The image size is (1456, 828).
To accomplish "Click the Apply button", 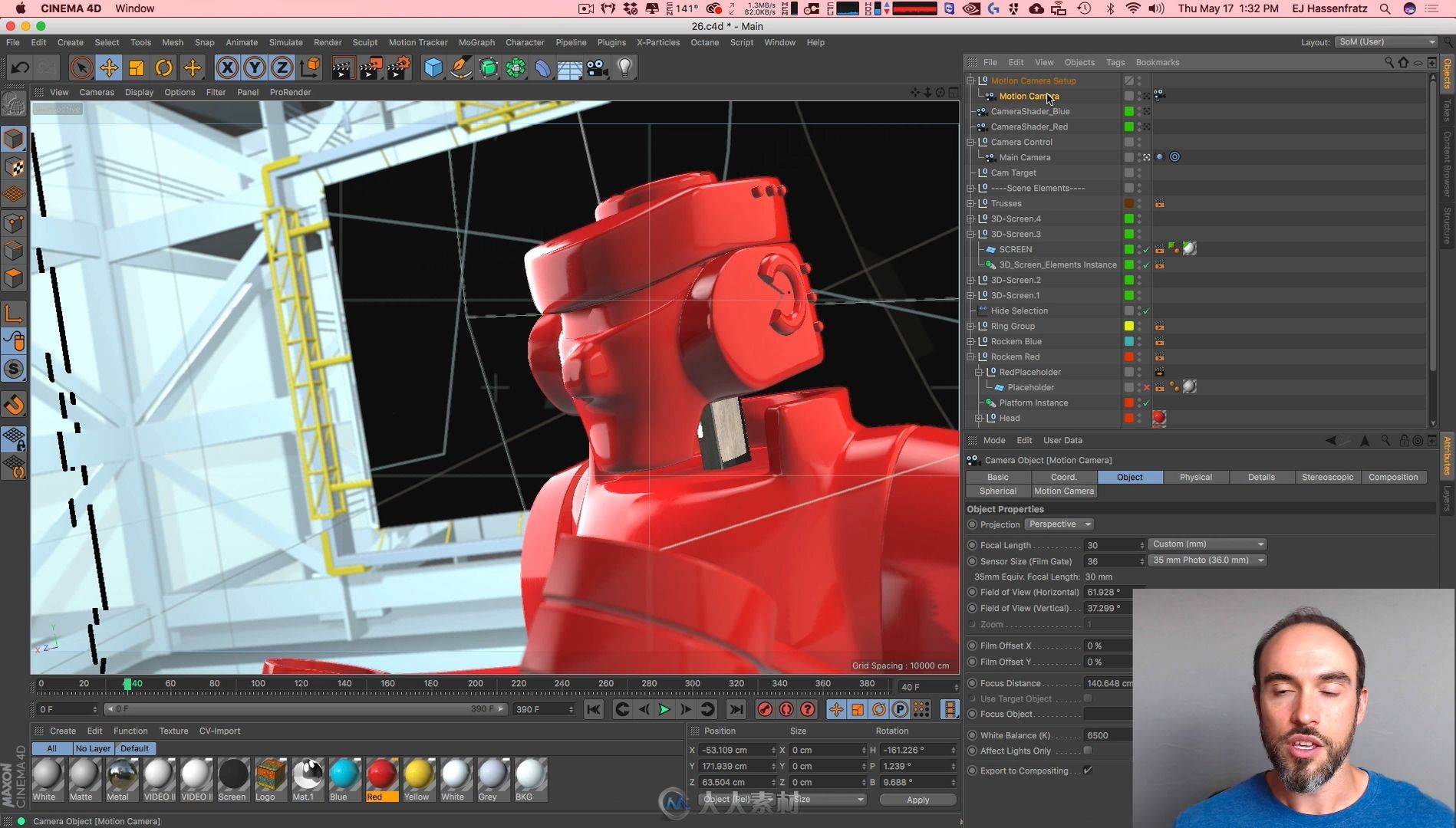I will coord(917,800).
